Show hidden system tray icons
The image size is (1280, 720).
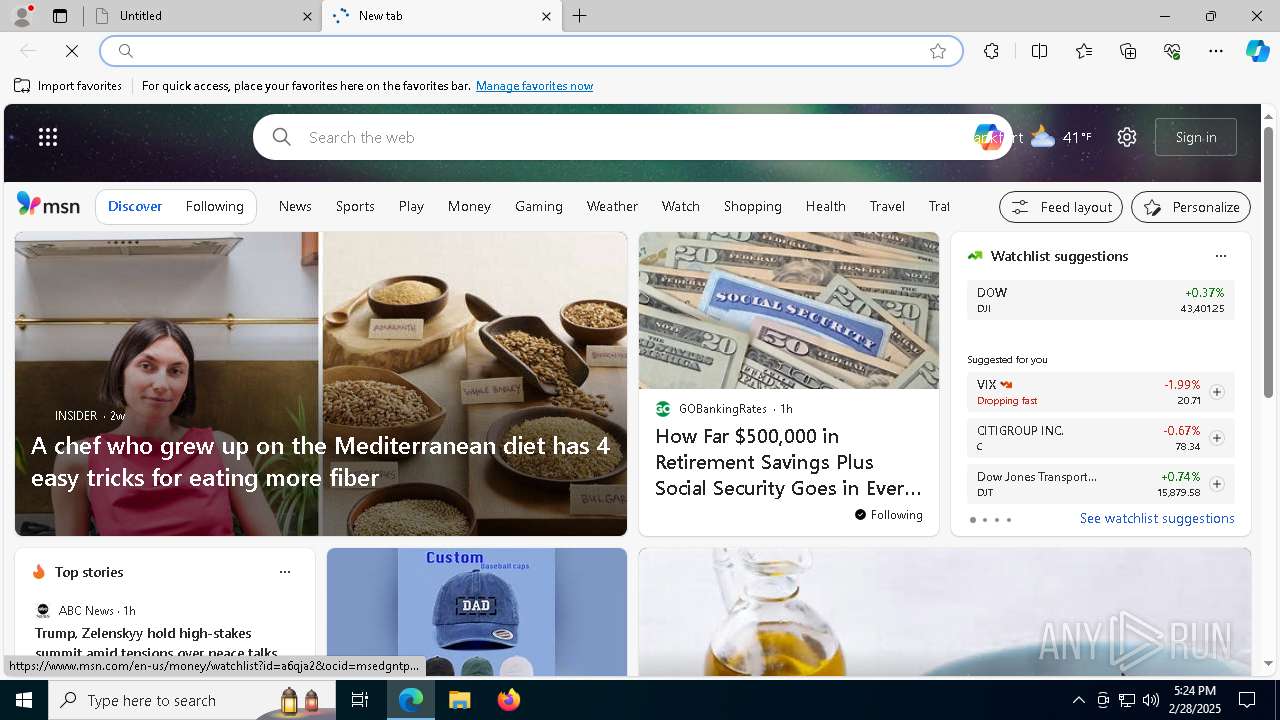1078,700
